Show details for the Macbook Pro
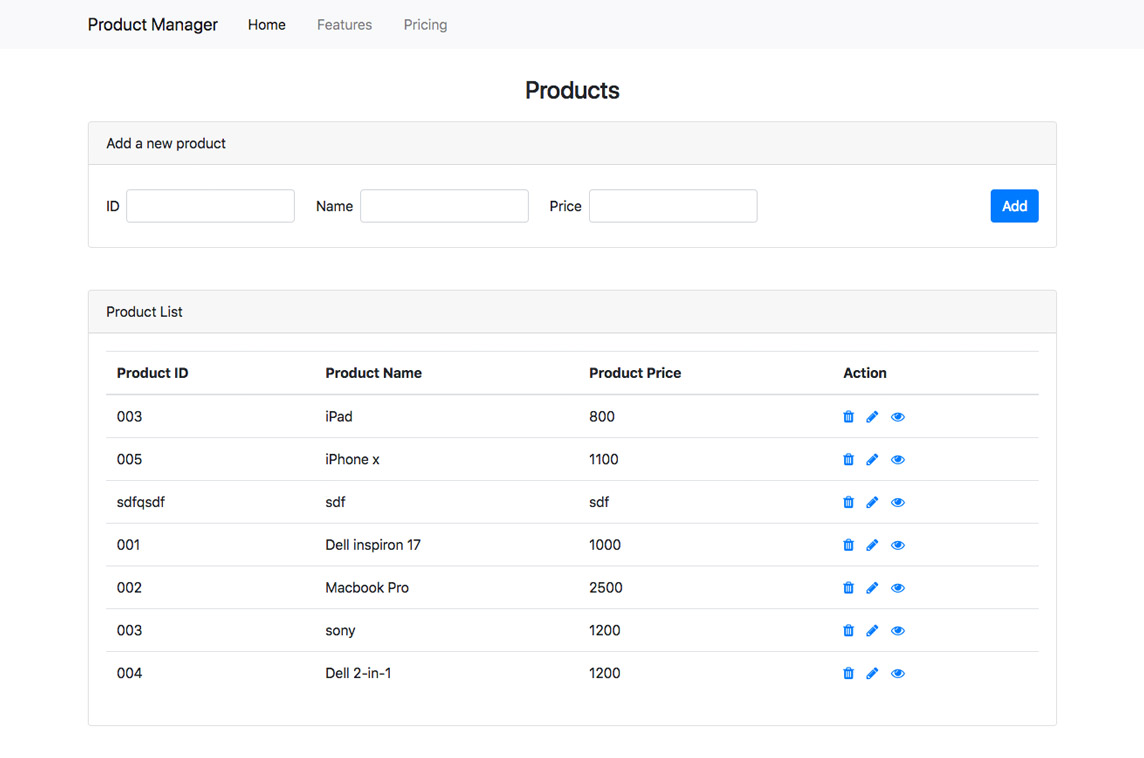Screen dimensions: 1144x758 point(897,587)
